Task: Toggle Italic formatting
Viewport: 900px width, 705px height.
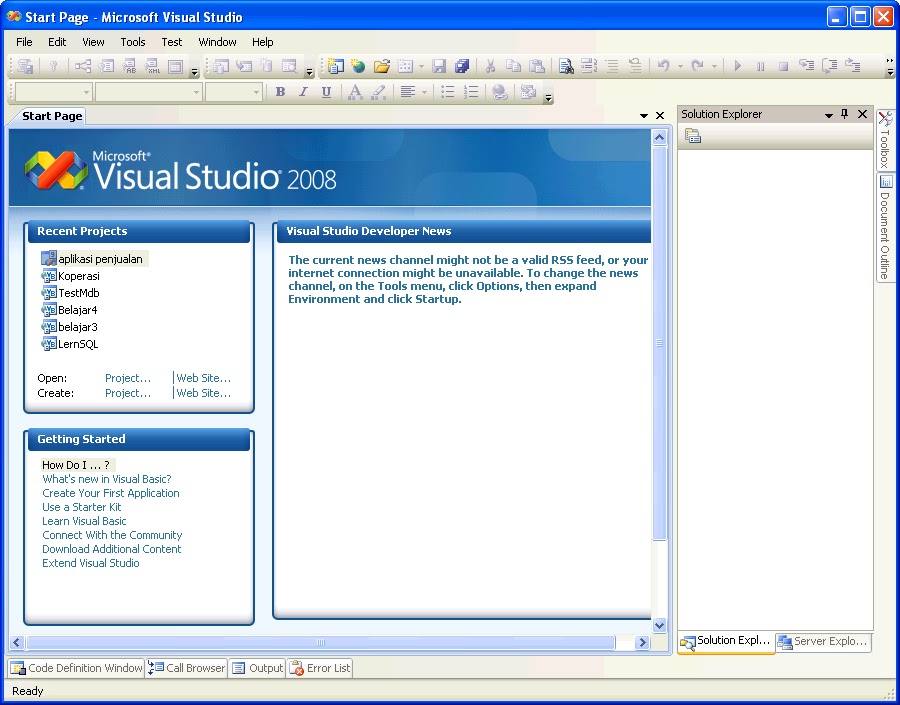Action: (304, 91)
